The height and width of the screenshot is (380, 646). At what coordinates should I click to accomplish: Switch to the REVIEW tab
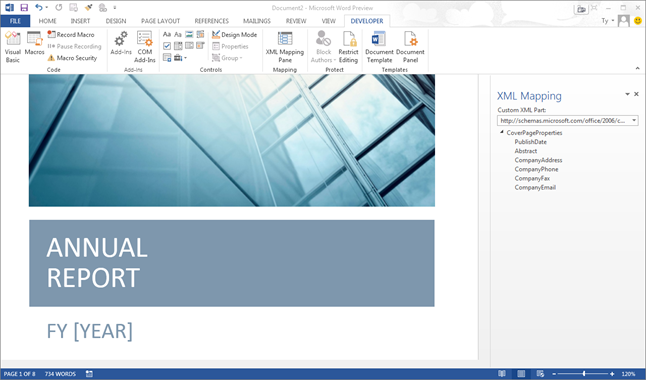[296, 21]
